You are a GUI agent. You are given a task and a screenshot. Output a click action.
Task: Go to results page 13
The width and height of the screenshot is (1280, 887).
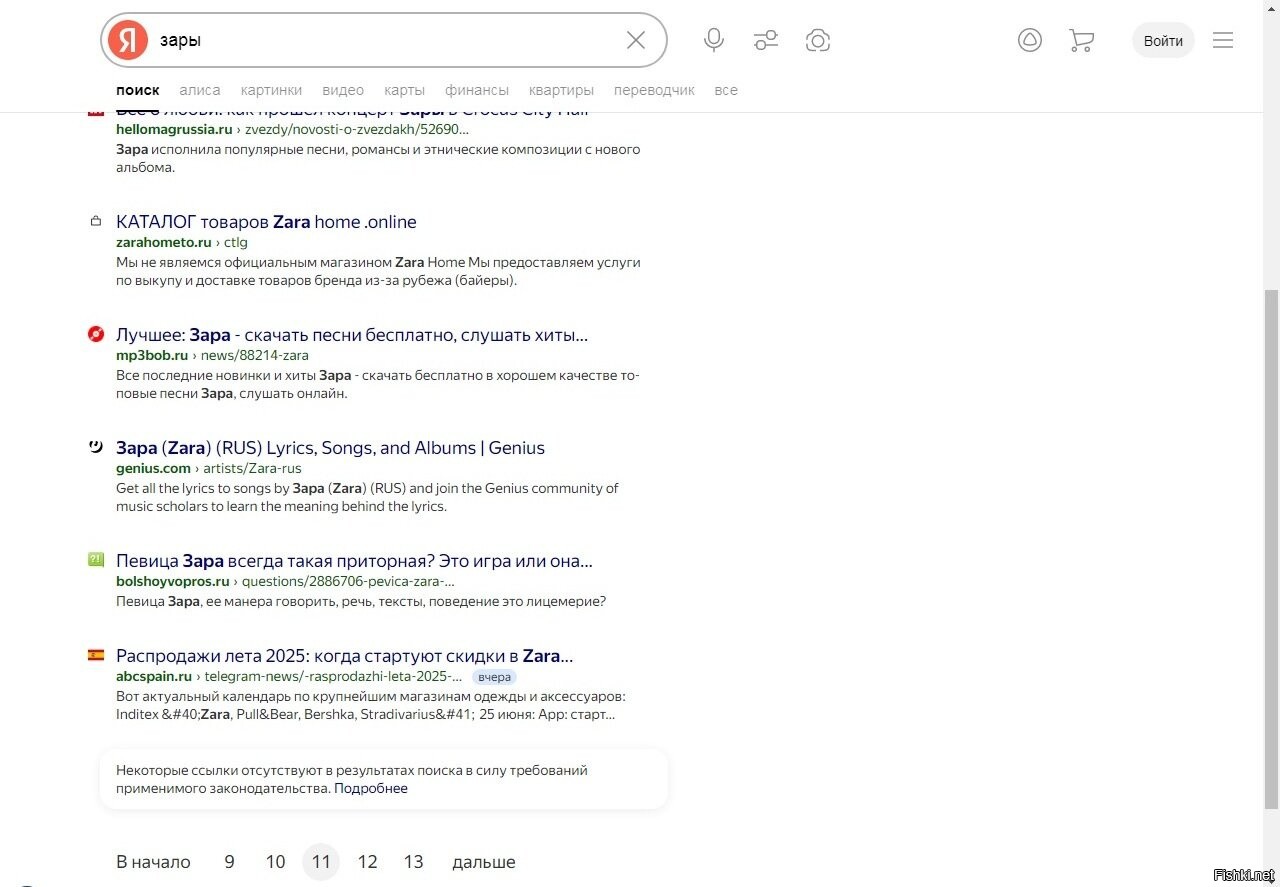[x=413, y=862]
